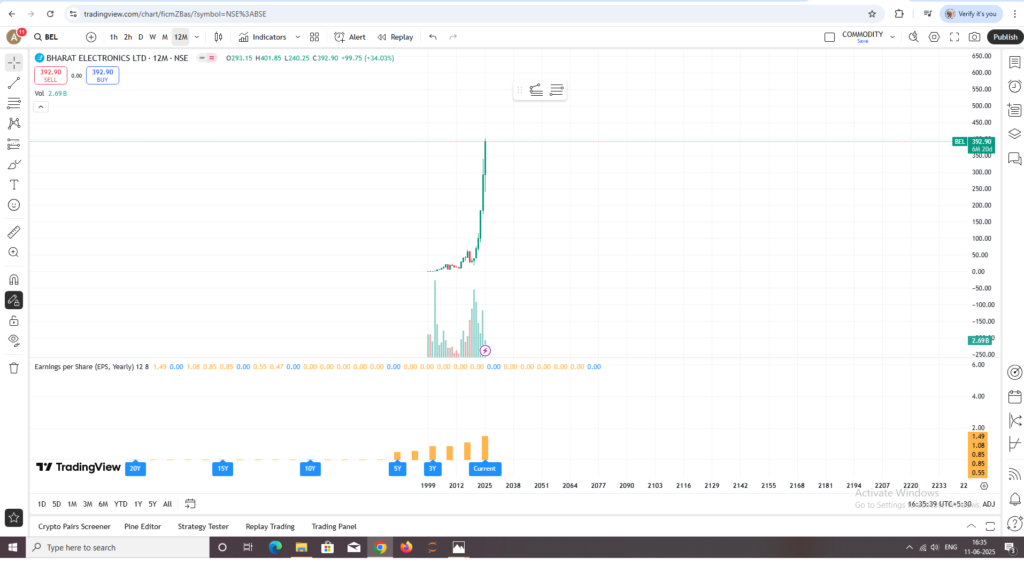This screenshot has height=574, width=1024.
Task: Open the Trading Panel tab
Action: (x=334, y=526)
